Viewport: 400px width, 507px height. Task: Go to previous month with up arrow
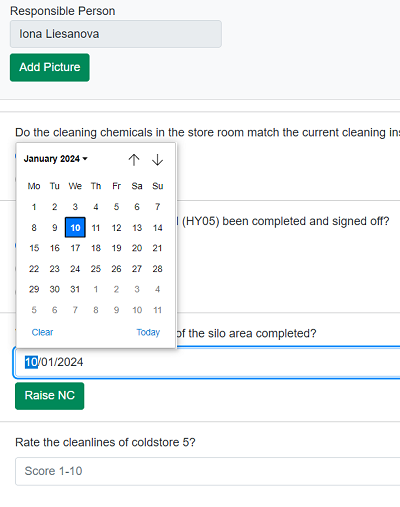(x=134, y=160)
